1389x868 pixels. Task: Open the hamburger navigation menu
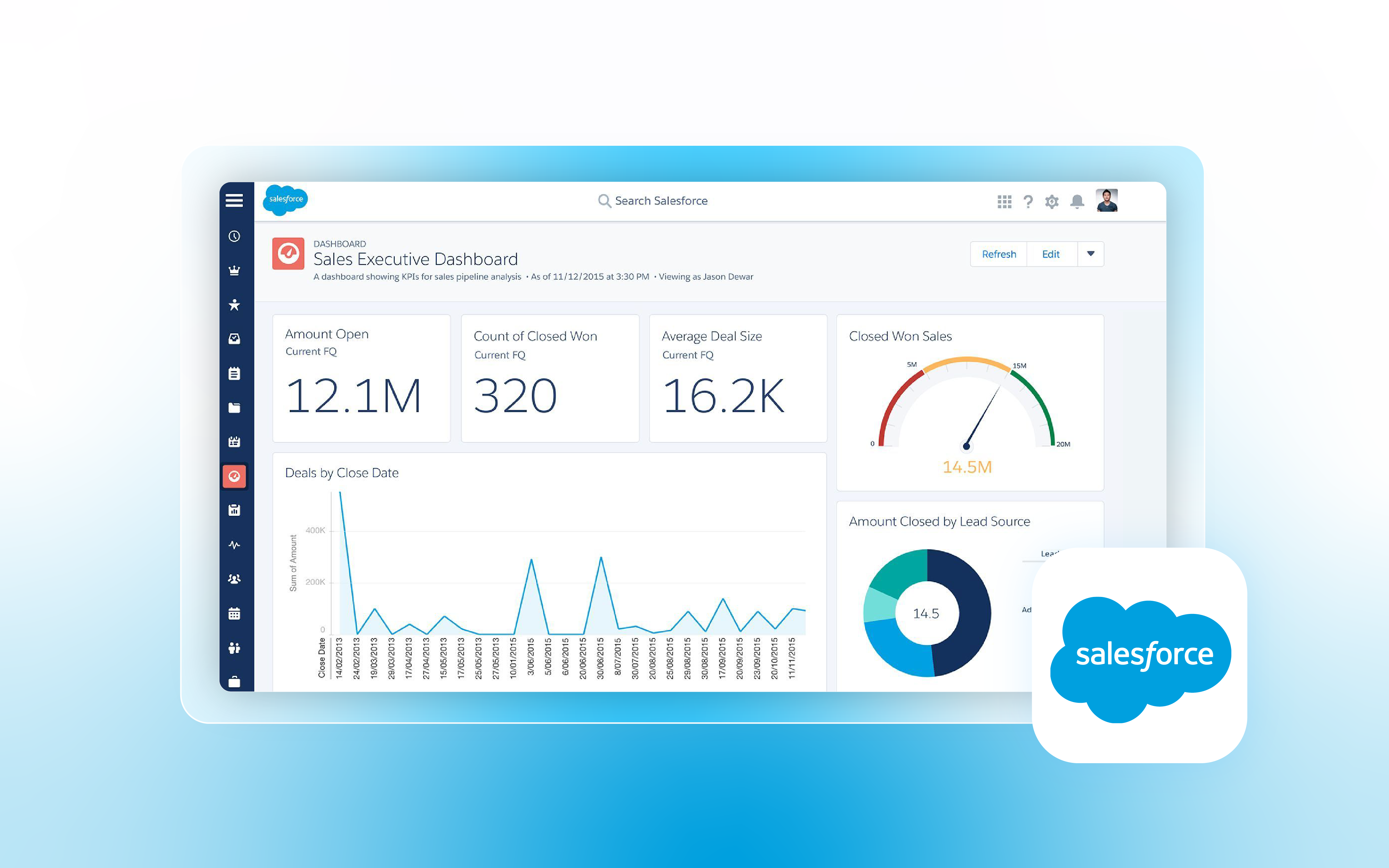coord(234,200)
